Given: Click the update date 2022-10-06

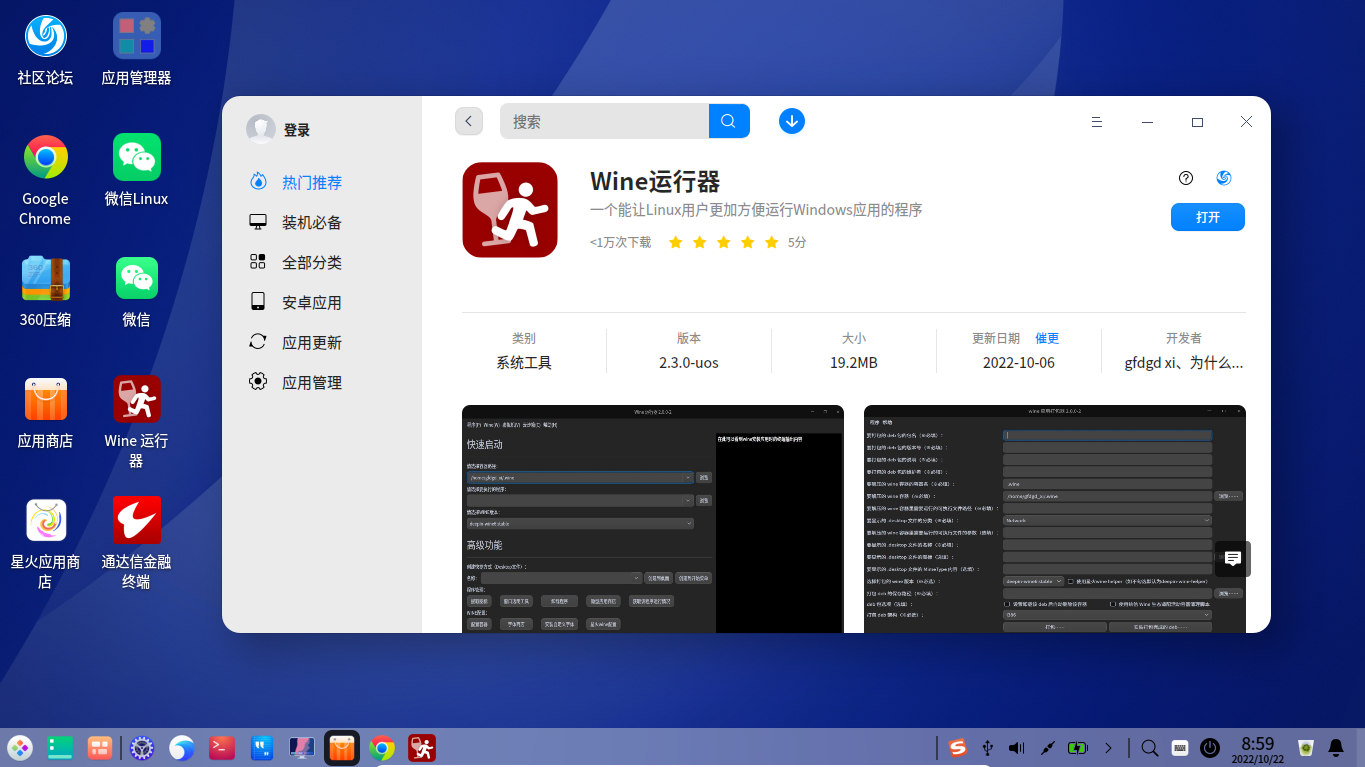Looking at the screenshot, I should (1019, 362).
